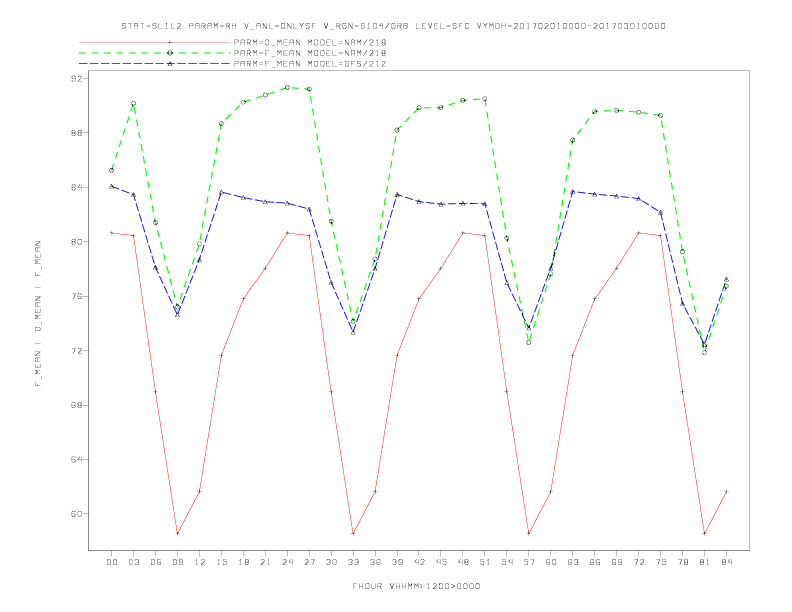This screenshot has height=612, width=792.
Task: Click y-axis tick value 76
Action: point(77,296)
